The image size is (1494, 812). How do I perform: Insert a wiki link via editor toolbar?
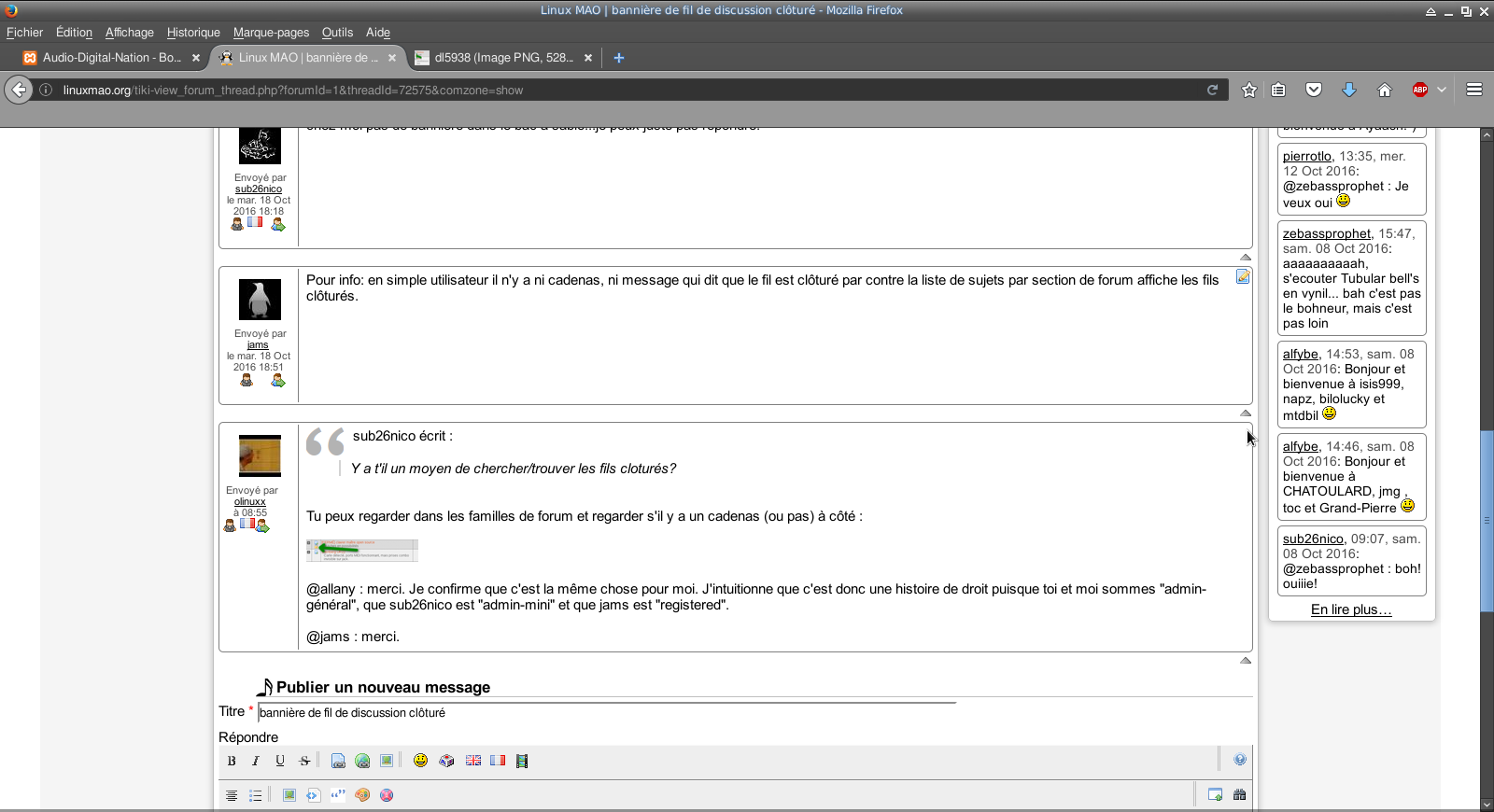(338, 761)
